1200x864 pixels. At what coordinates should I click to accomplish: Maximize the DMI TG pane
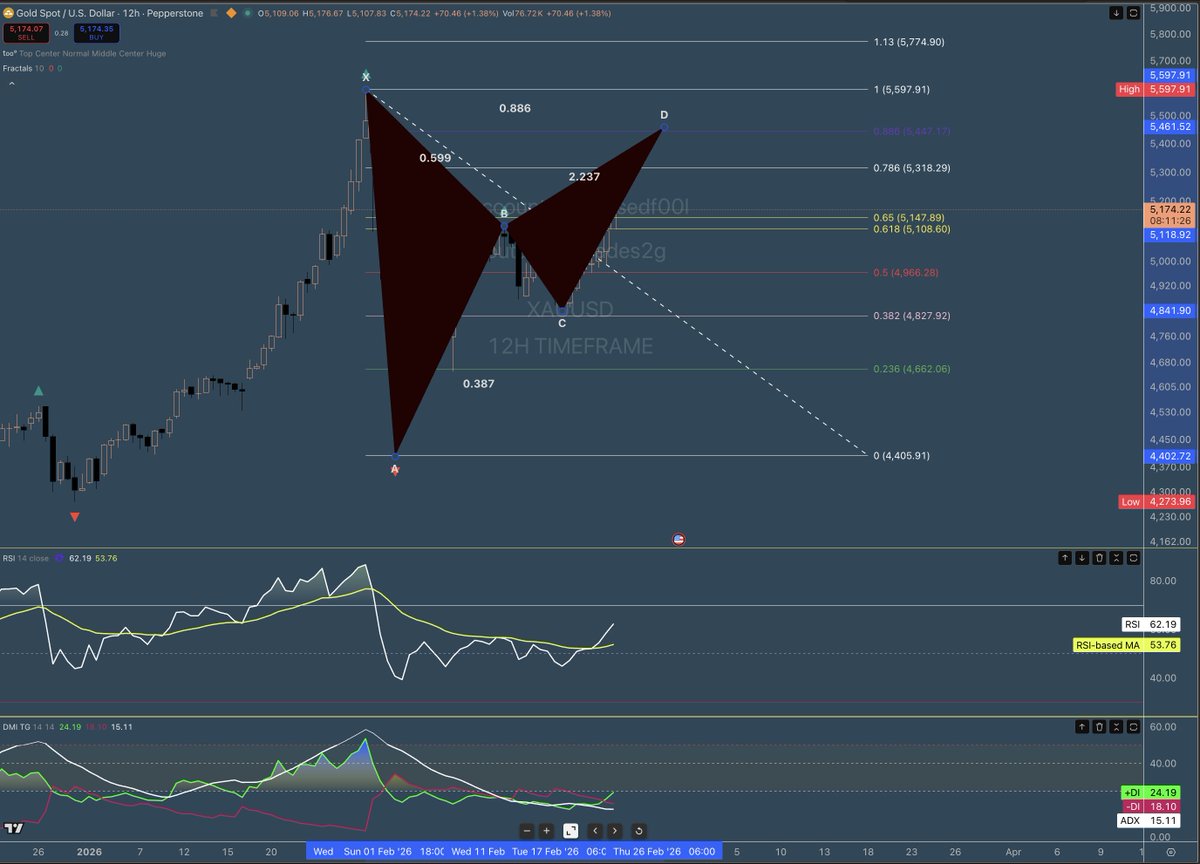[x=1133, y=727]
